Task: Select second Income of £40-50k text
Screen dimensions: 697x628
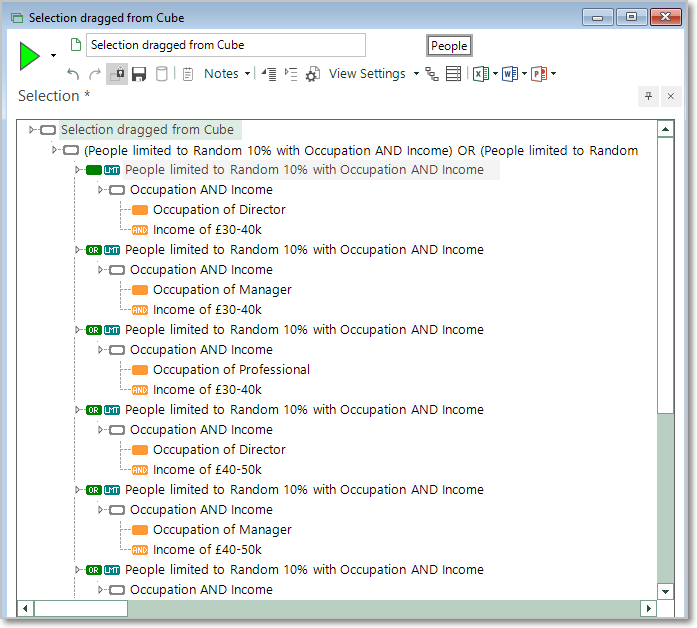Action: pyautogui.click(x=207, y=550)
